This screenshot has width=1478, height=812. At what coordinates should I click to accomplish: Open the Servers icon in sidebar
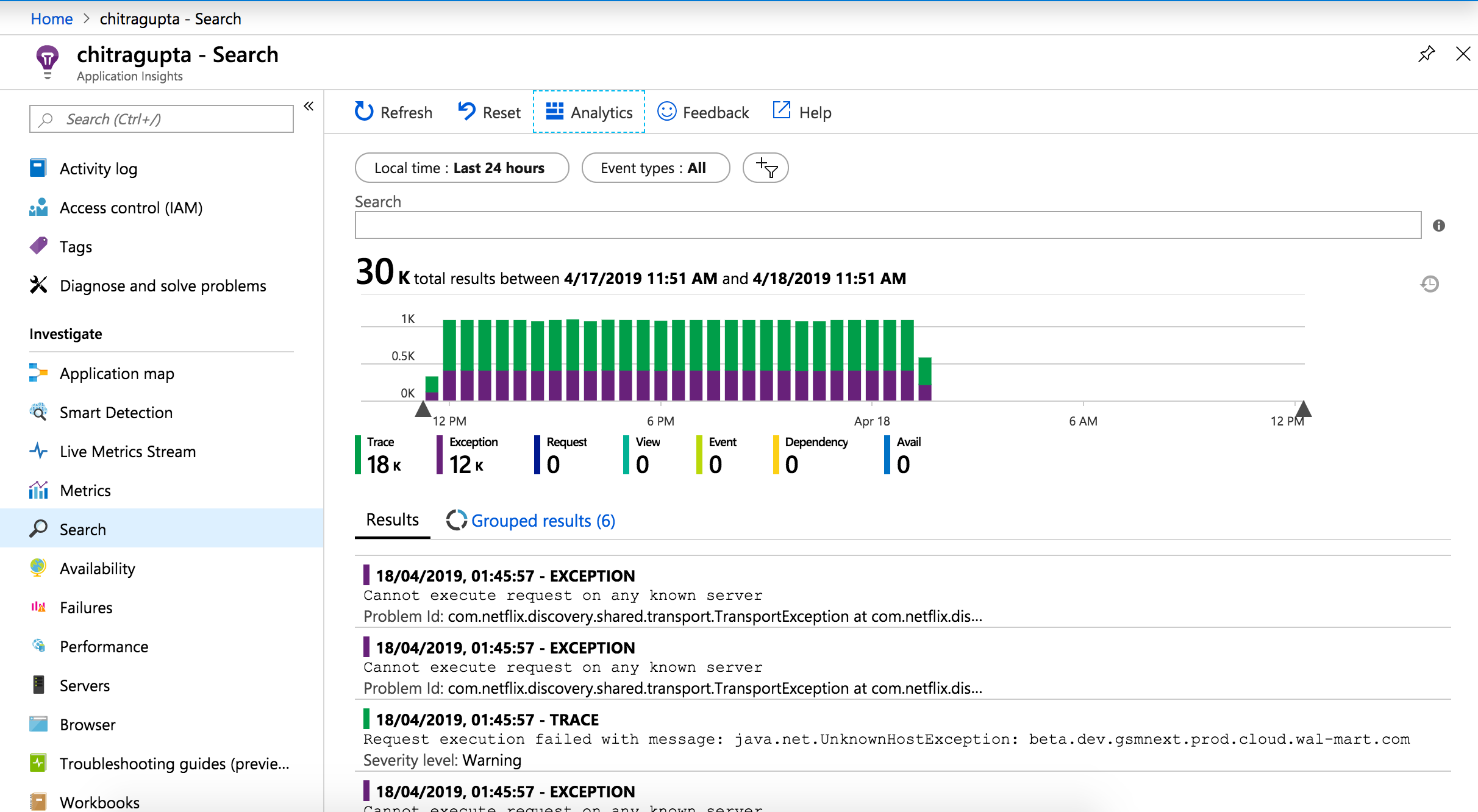(x=38, y=685)
